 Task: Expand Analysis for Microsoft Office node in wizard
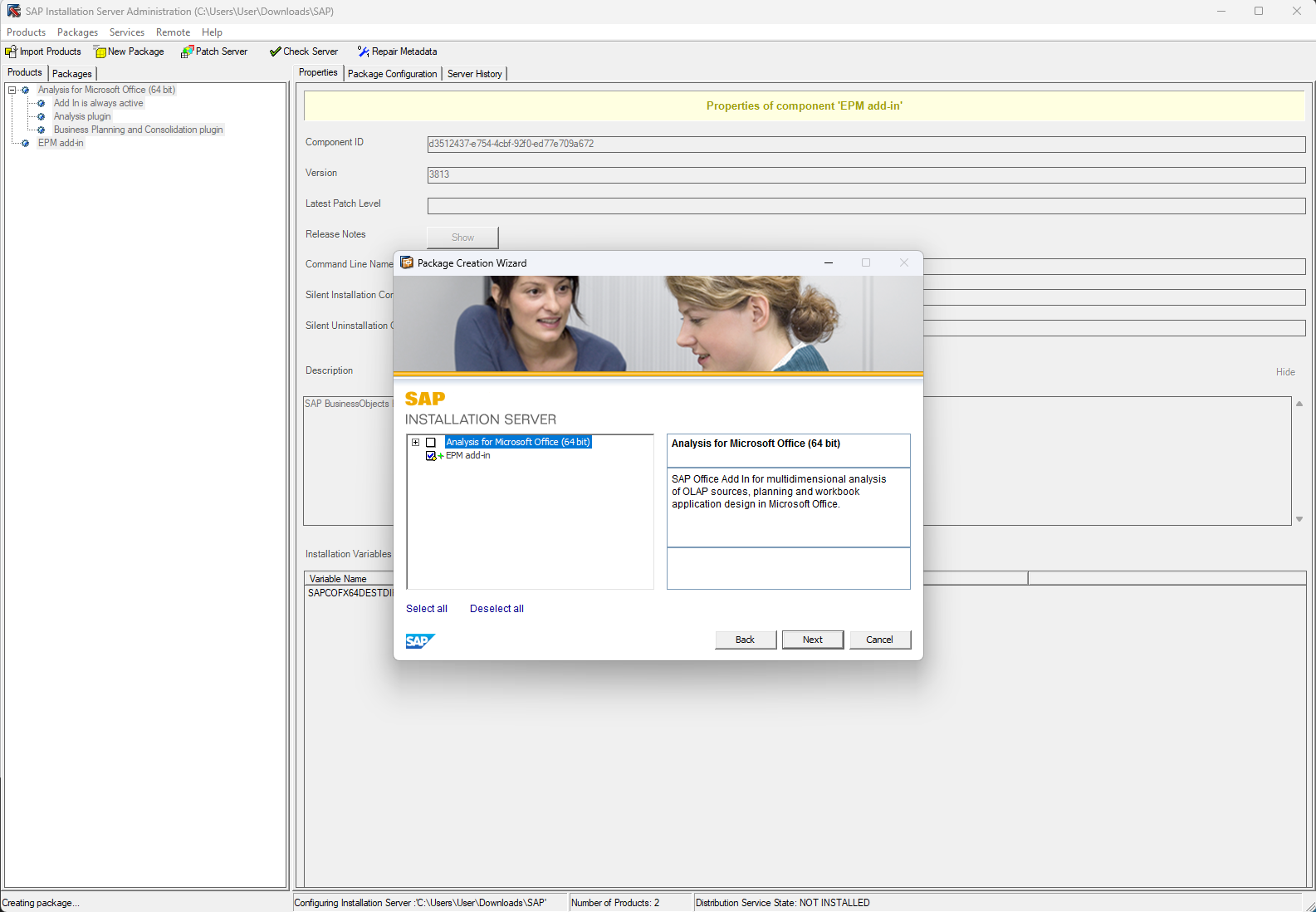(416, 443)
